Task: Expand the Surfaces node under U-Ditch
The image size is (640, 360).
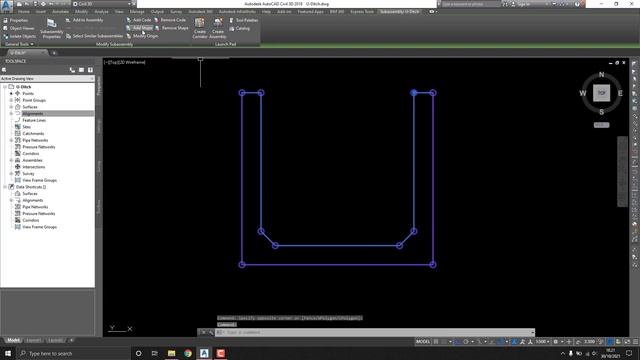Action: [x=11, y=107]
